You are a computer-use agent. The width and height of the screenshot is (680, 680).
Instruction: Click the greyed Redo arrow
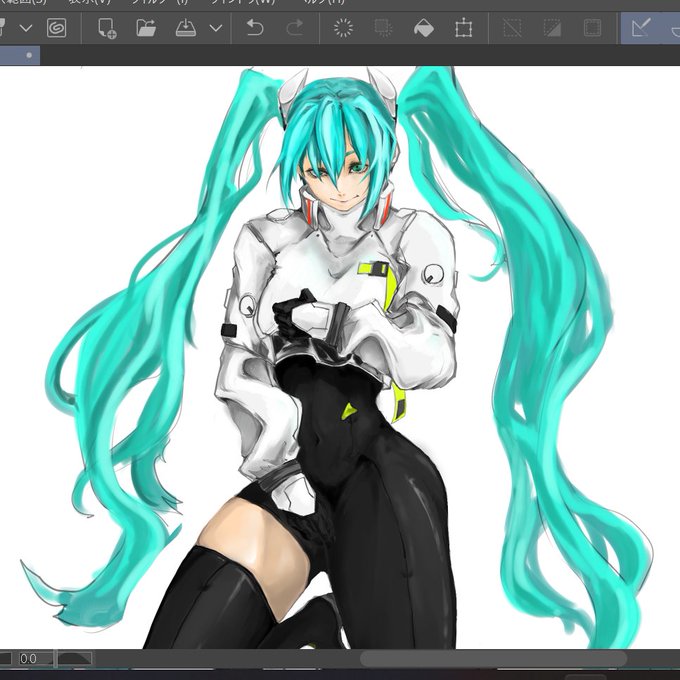[x=295, y=28]
